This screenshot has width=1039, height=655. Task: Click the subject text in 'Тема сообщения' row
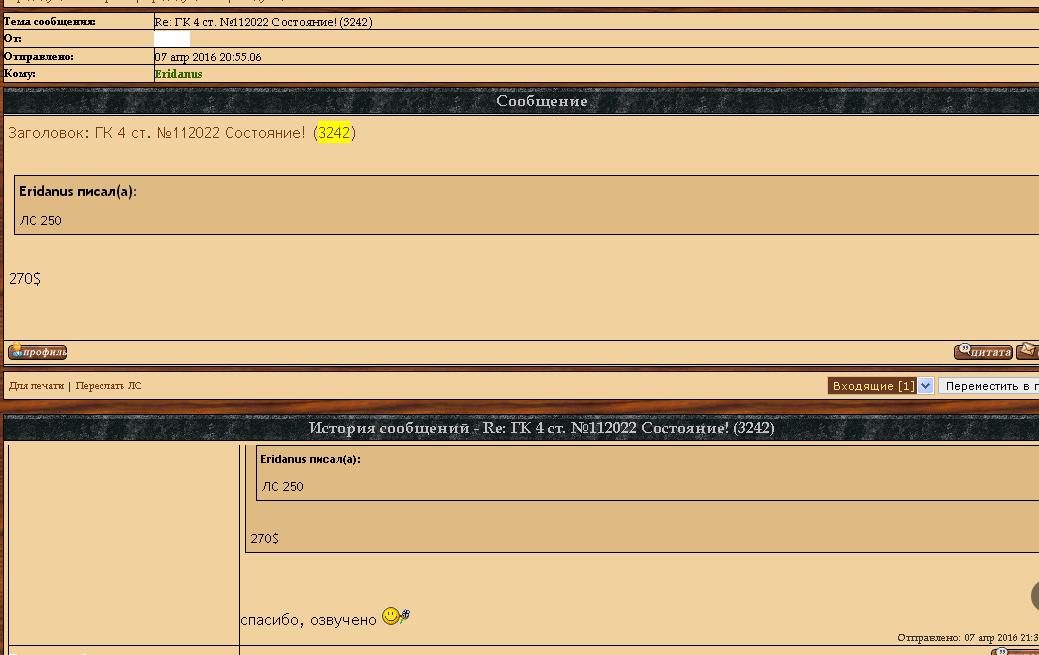tap(263, 22)
